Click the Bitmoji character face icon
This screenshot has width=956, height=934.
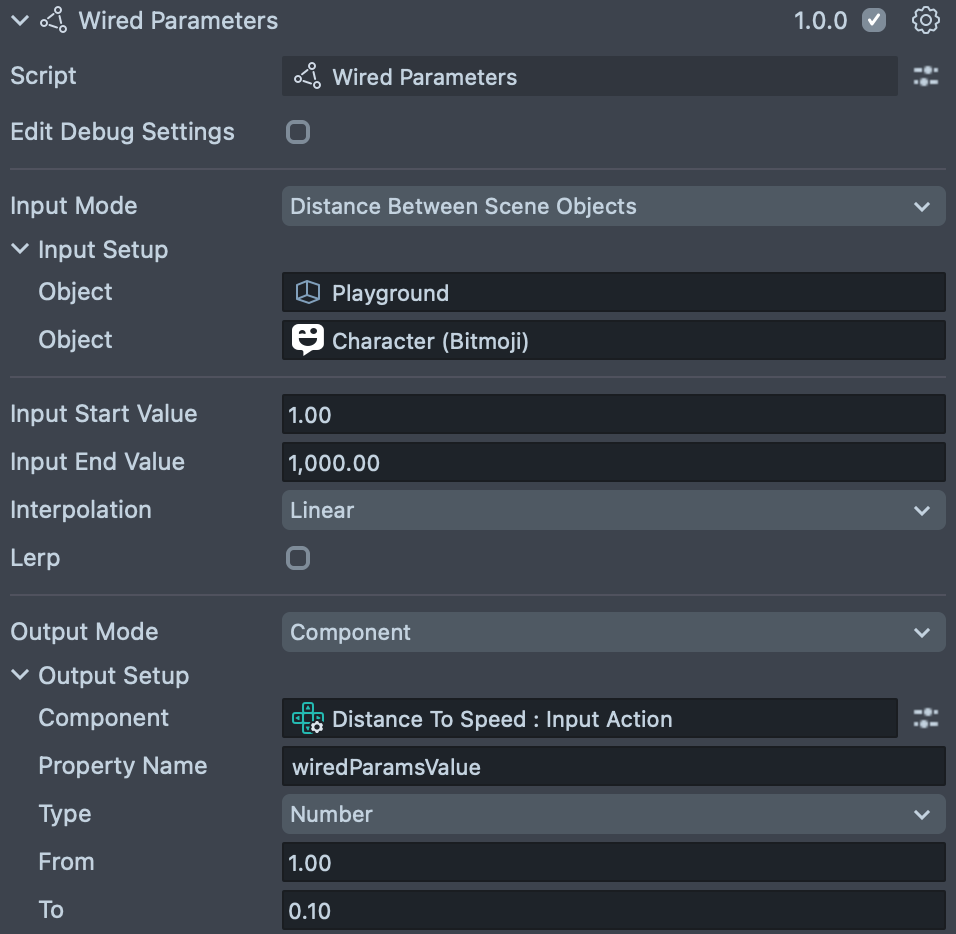pos(307,340)
